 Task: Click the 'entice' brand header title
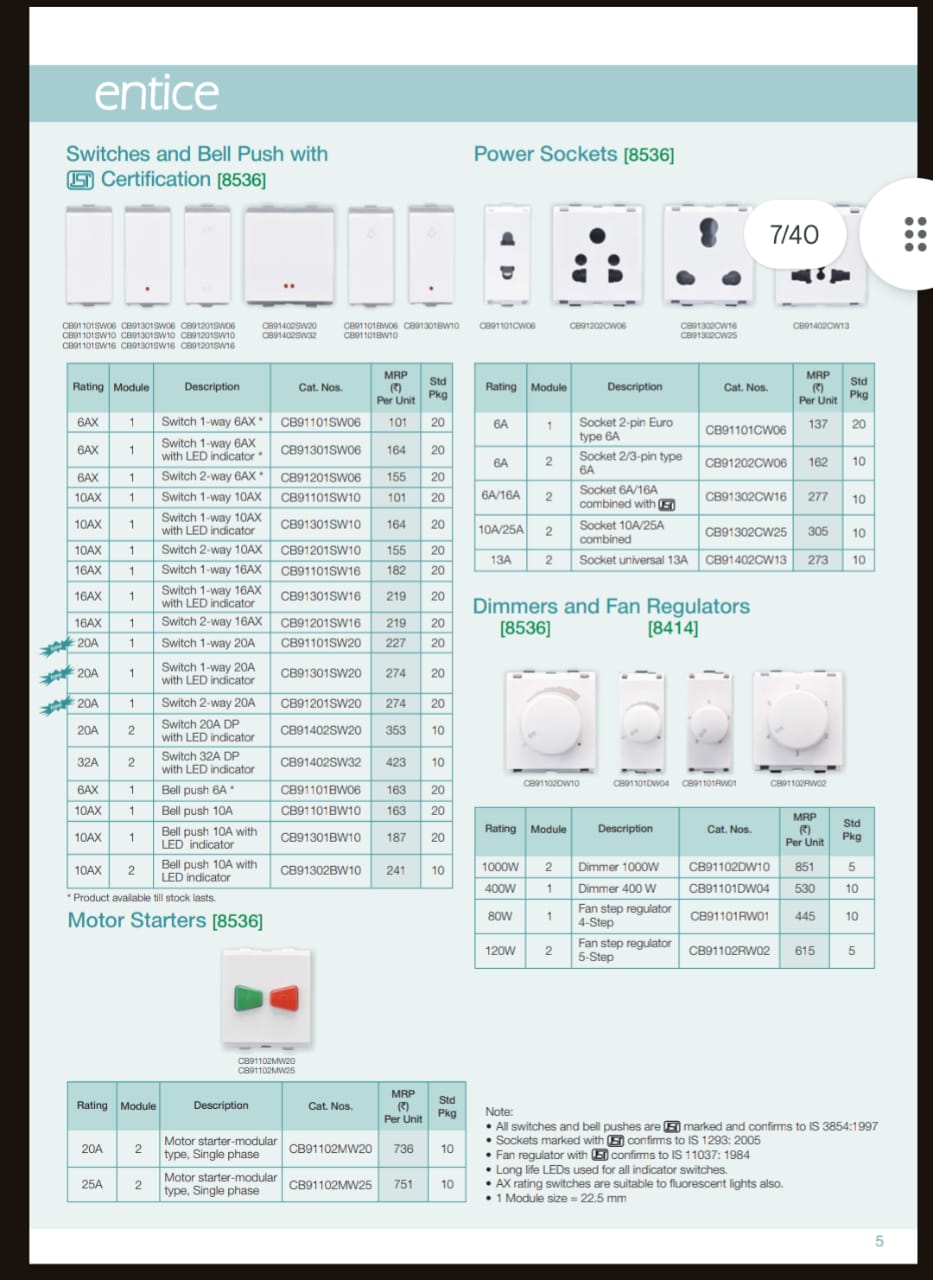point(156,94)
